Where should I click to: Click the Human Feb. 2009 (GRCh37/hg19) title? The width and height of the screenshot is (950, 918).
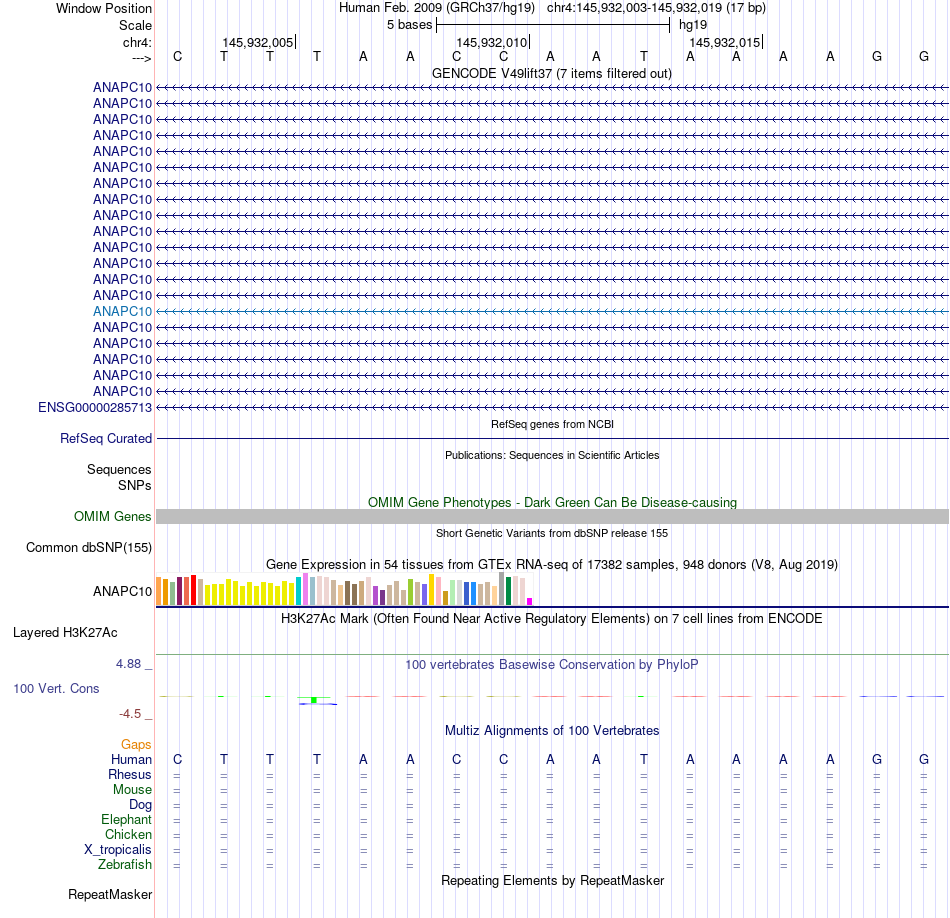[437, 8]
